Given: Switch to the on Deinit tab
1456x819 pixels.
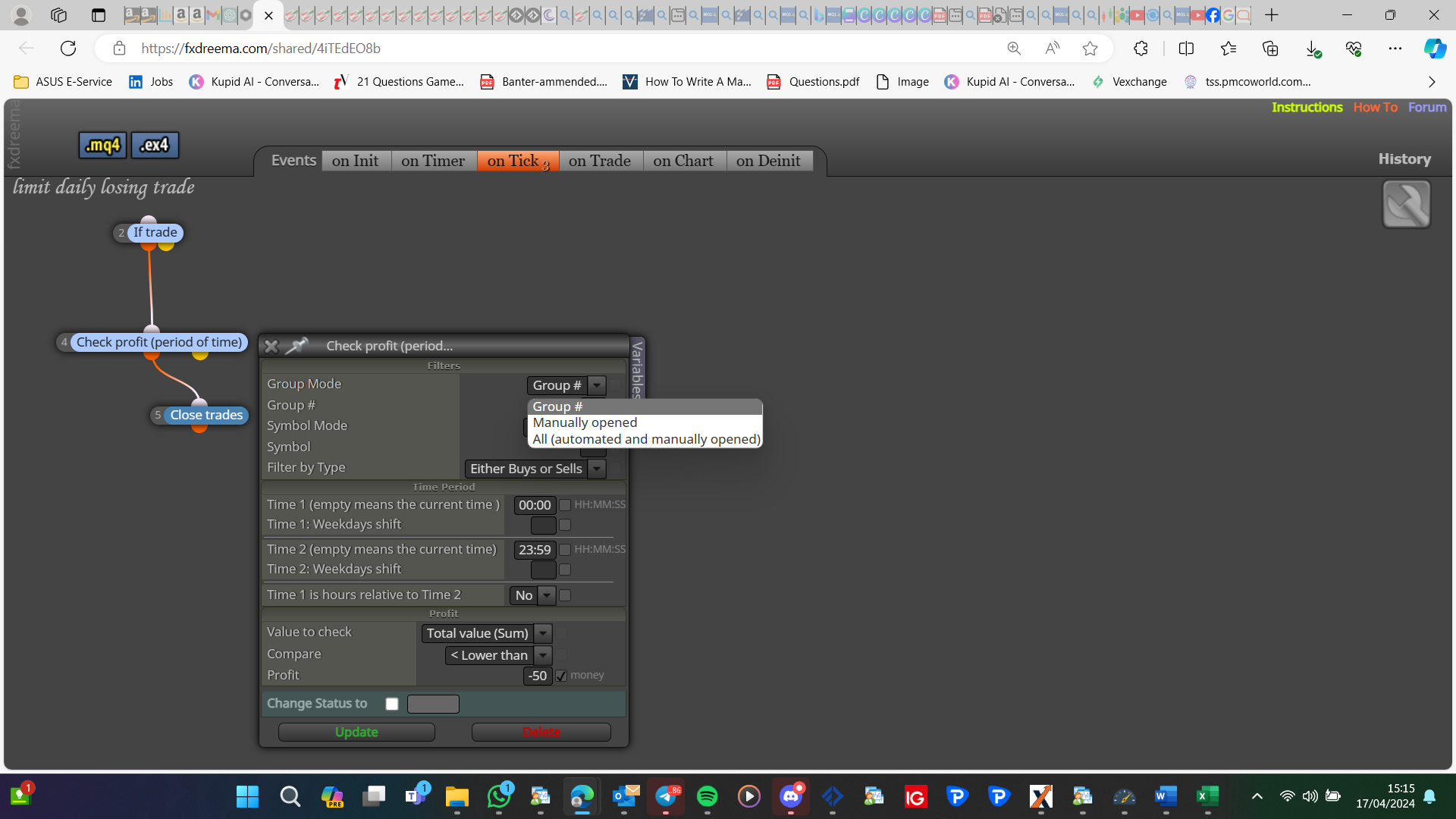Looking at the screenshot, I should [x=768, y=161].
